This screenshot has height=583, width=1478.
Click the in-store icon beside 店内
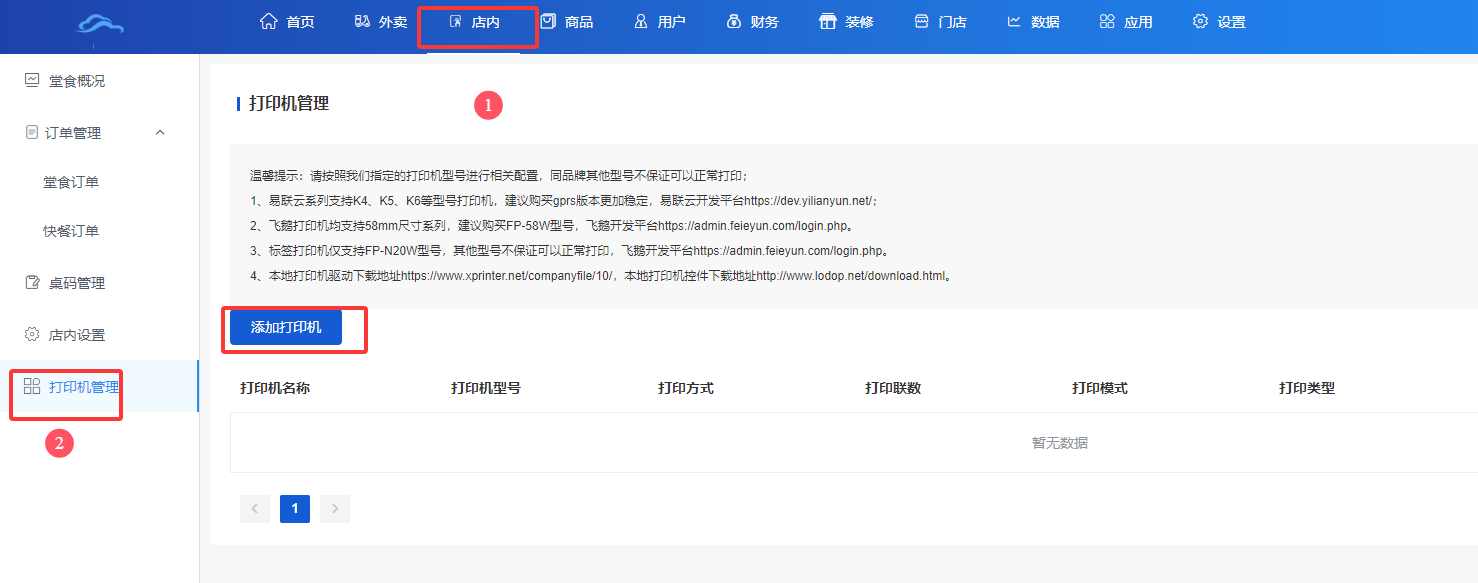coord(456,21)
